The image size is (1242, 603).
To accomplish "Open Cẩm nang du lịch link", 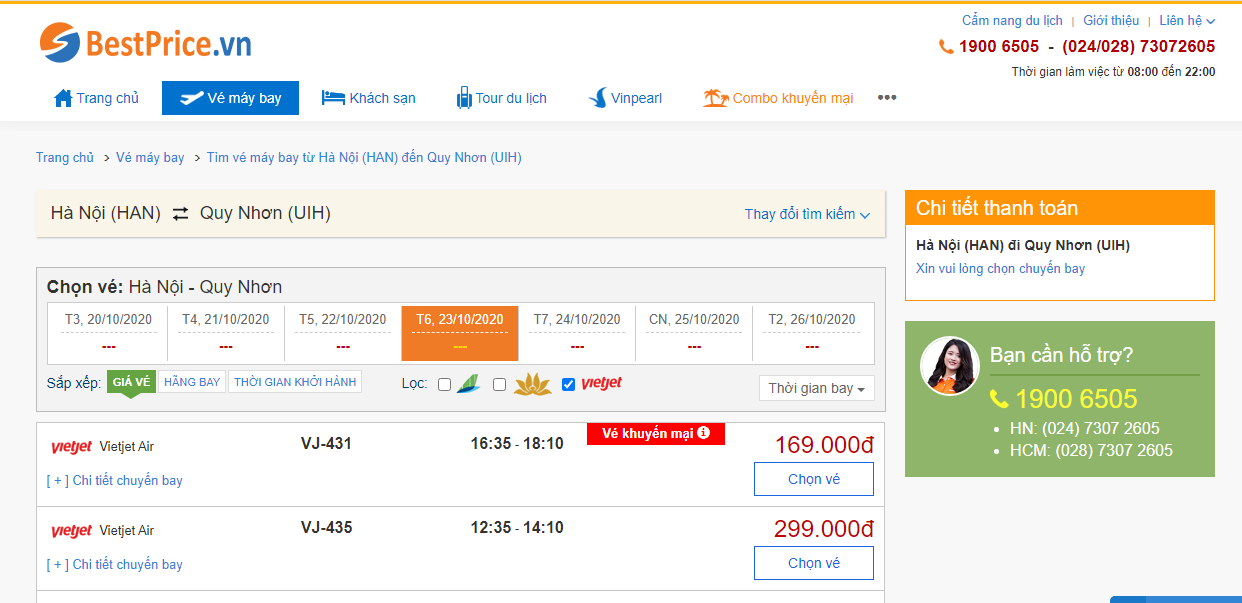I will click(1012, 20).
